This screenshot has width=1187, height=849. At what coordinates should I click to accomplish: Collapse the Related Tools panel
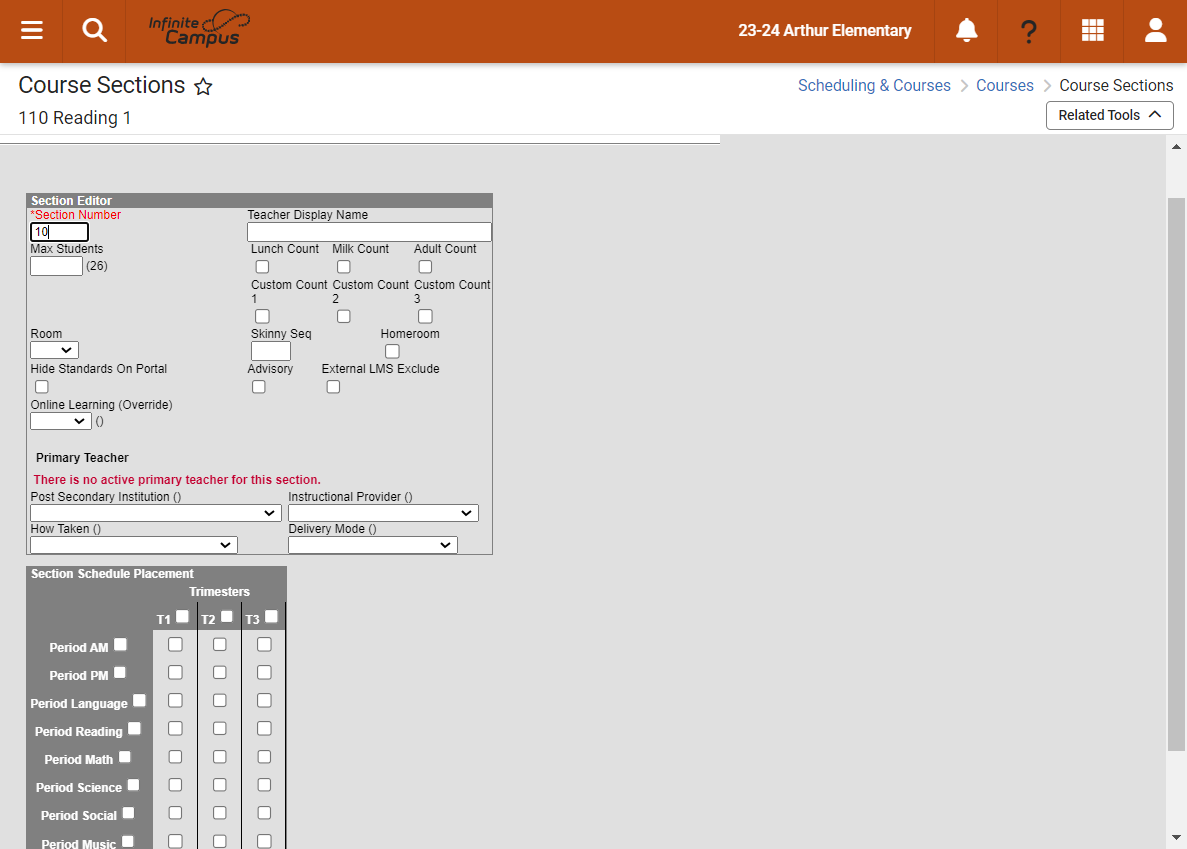(1110, 115)
